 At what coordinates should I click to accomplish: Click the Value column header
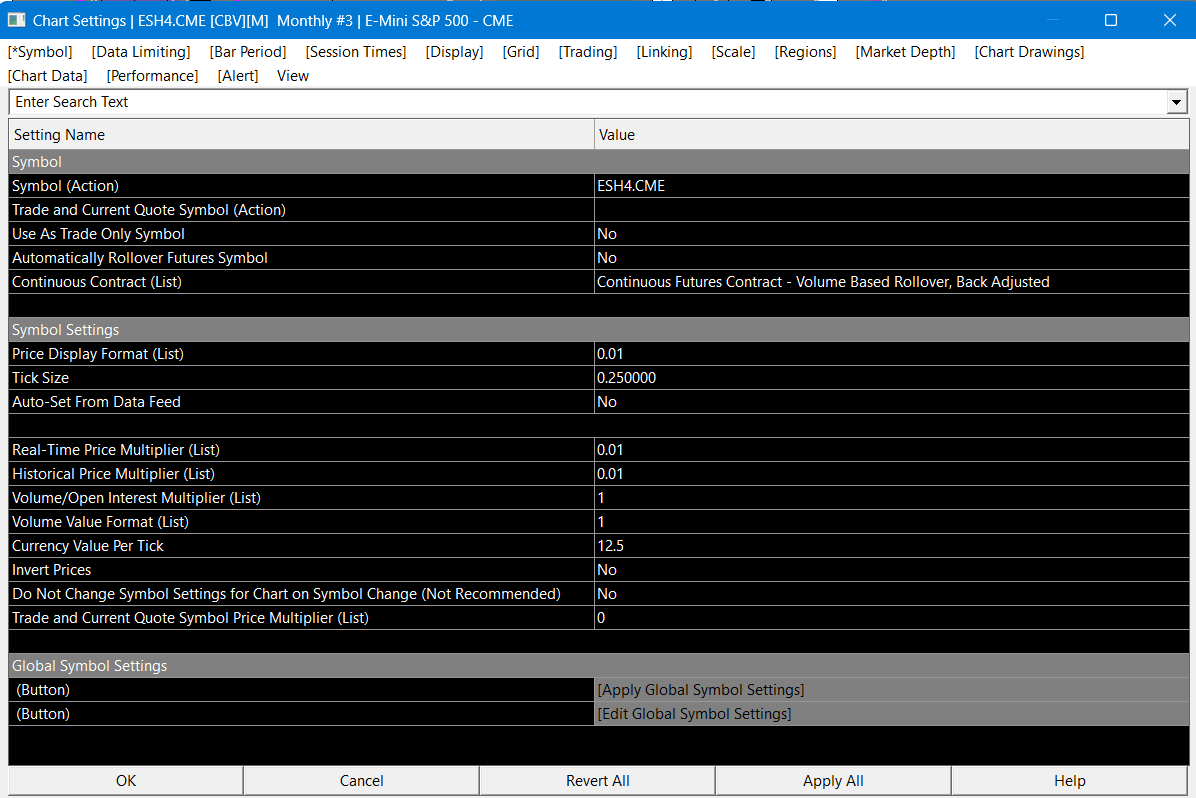(891, 134)
